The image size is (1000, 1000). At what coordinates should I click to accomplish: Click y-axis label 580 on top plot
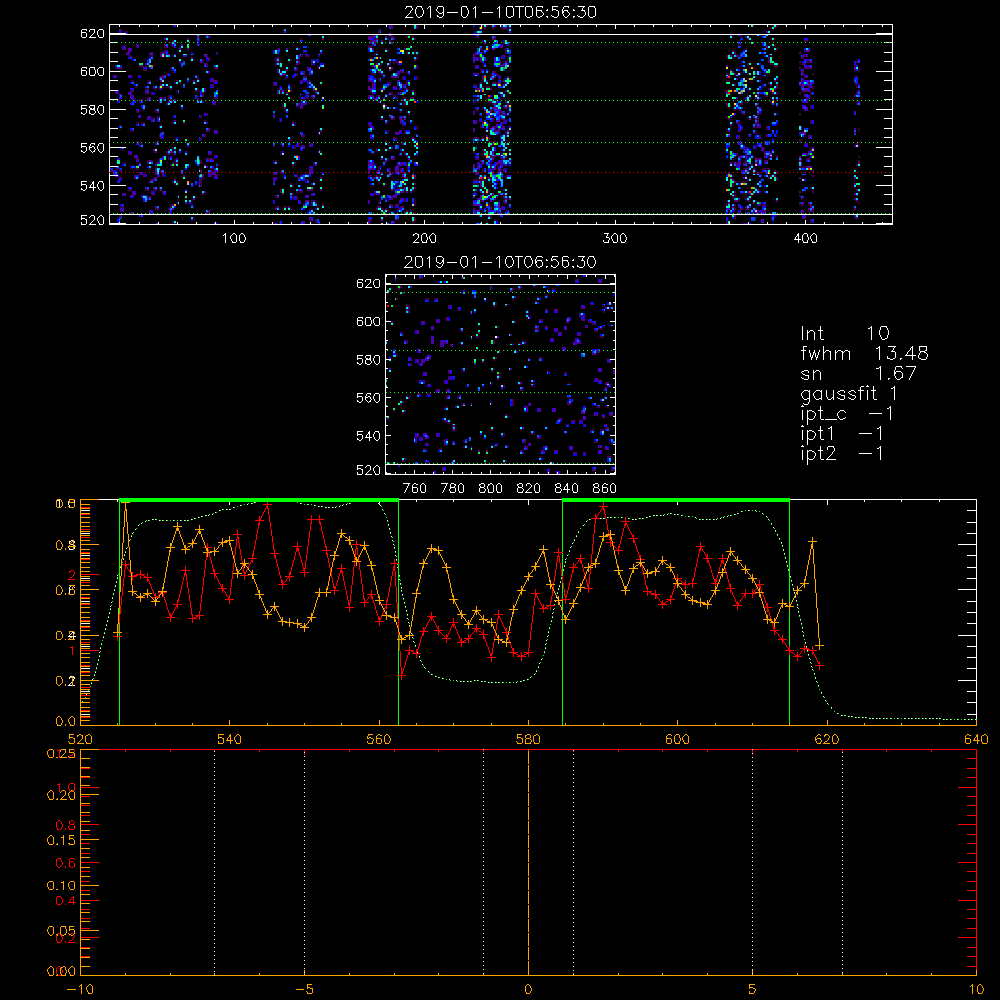92,110
